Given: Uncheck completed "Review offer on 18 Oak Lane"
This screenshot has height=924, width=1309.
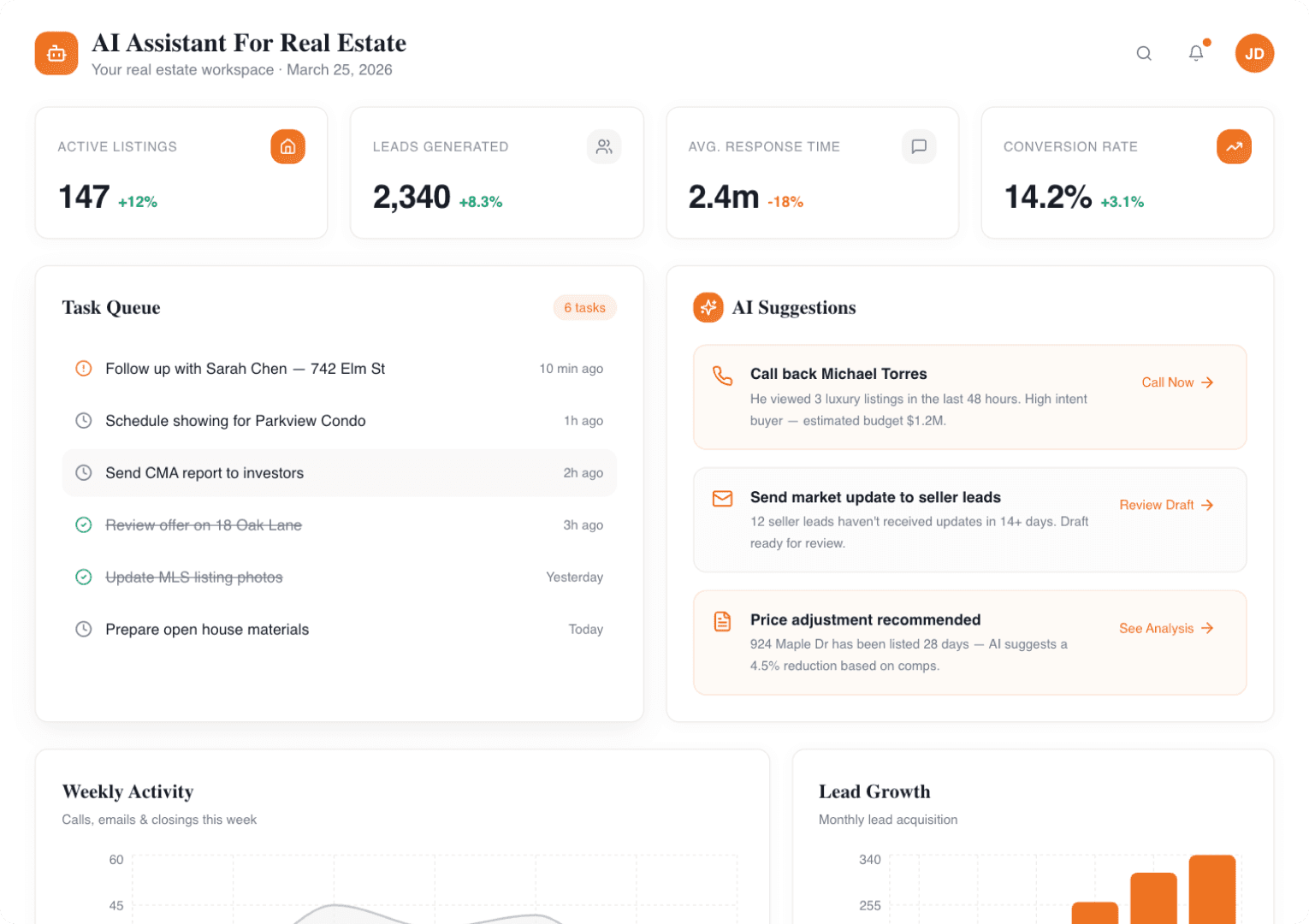Looking at the screenshot, I should pos(83,524).
